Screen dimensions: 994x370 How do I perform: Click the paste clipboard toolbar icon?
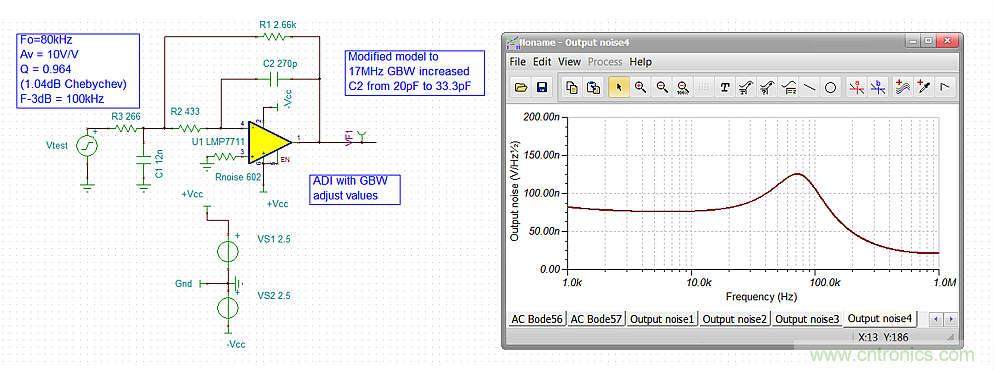pyautogui.click(x=593, y=88)
